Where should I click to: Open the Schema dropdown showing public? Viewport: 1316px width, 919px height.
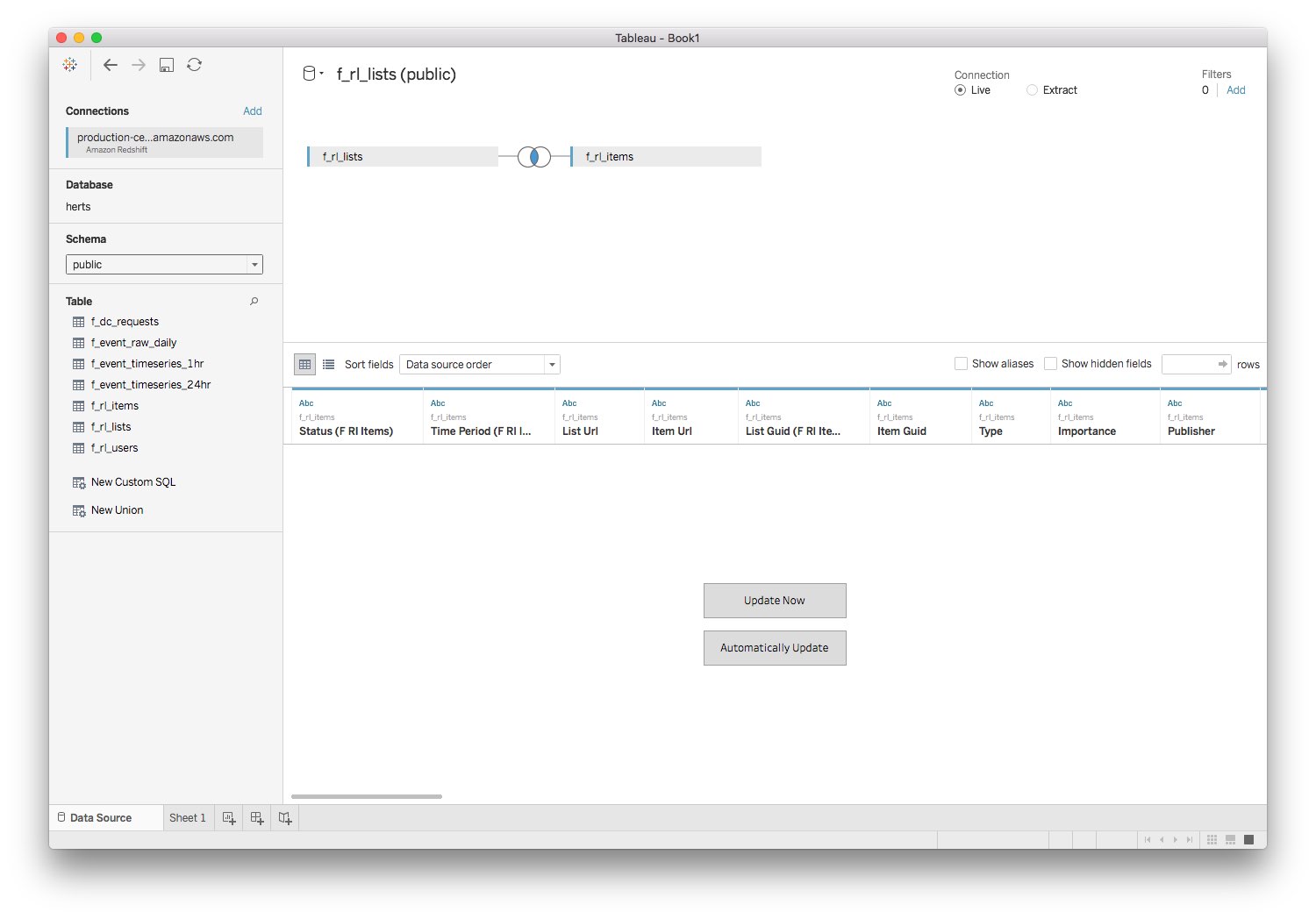click(253, 264)
